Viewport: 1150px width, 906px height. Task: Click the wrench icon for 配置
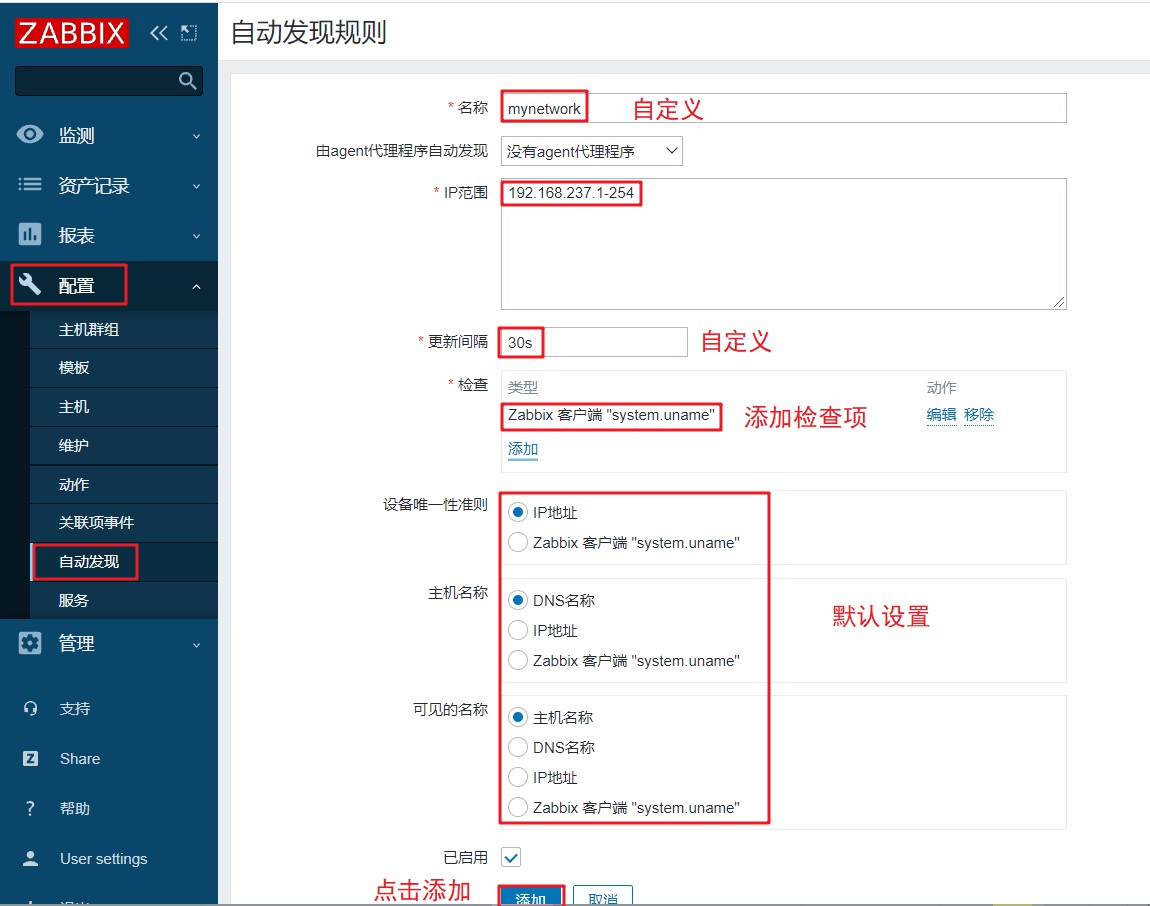[30, 284]
